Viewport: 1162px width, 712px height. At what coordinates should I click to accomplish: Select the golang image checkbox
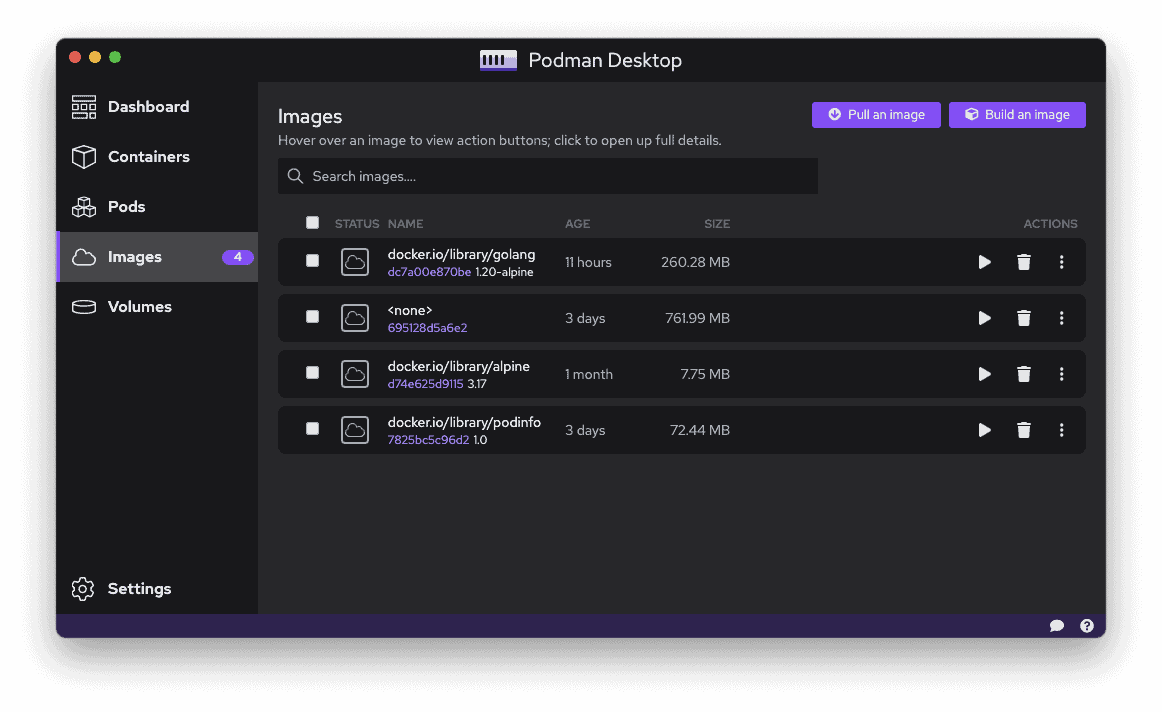click(x=312, y=261)
